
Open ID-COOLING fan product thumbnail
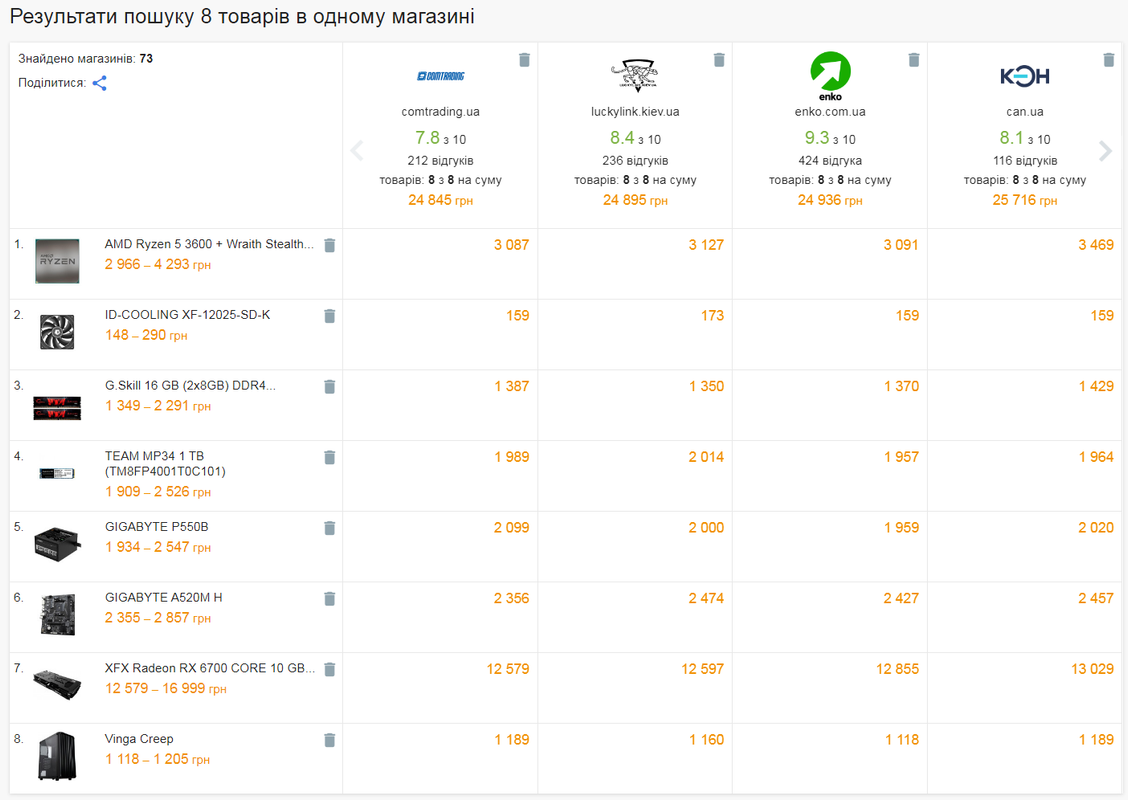tap(57, 332)
